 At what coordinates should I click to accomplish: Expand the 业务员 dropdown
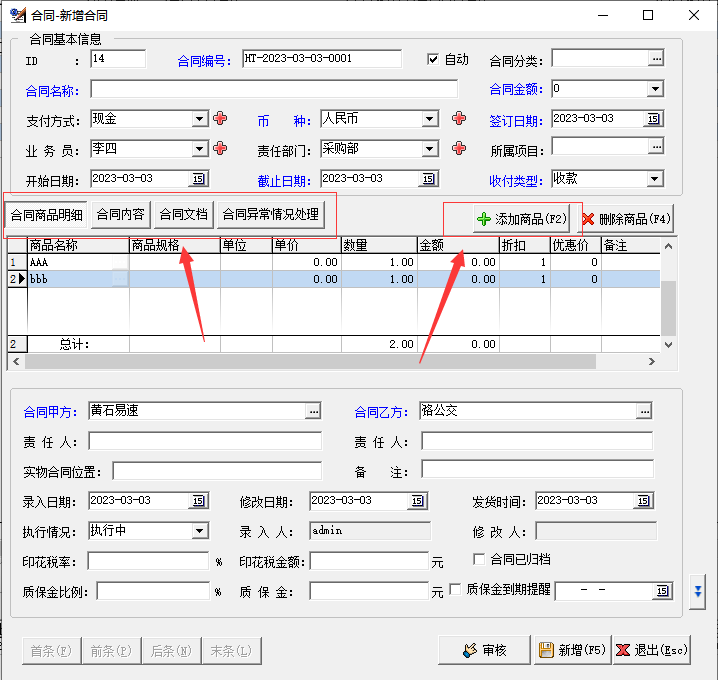click(200, 149)
